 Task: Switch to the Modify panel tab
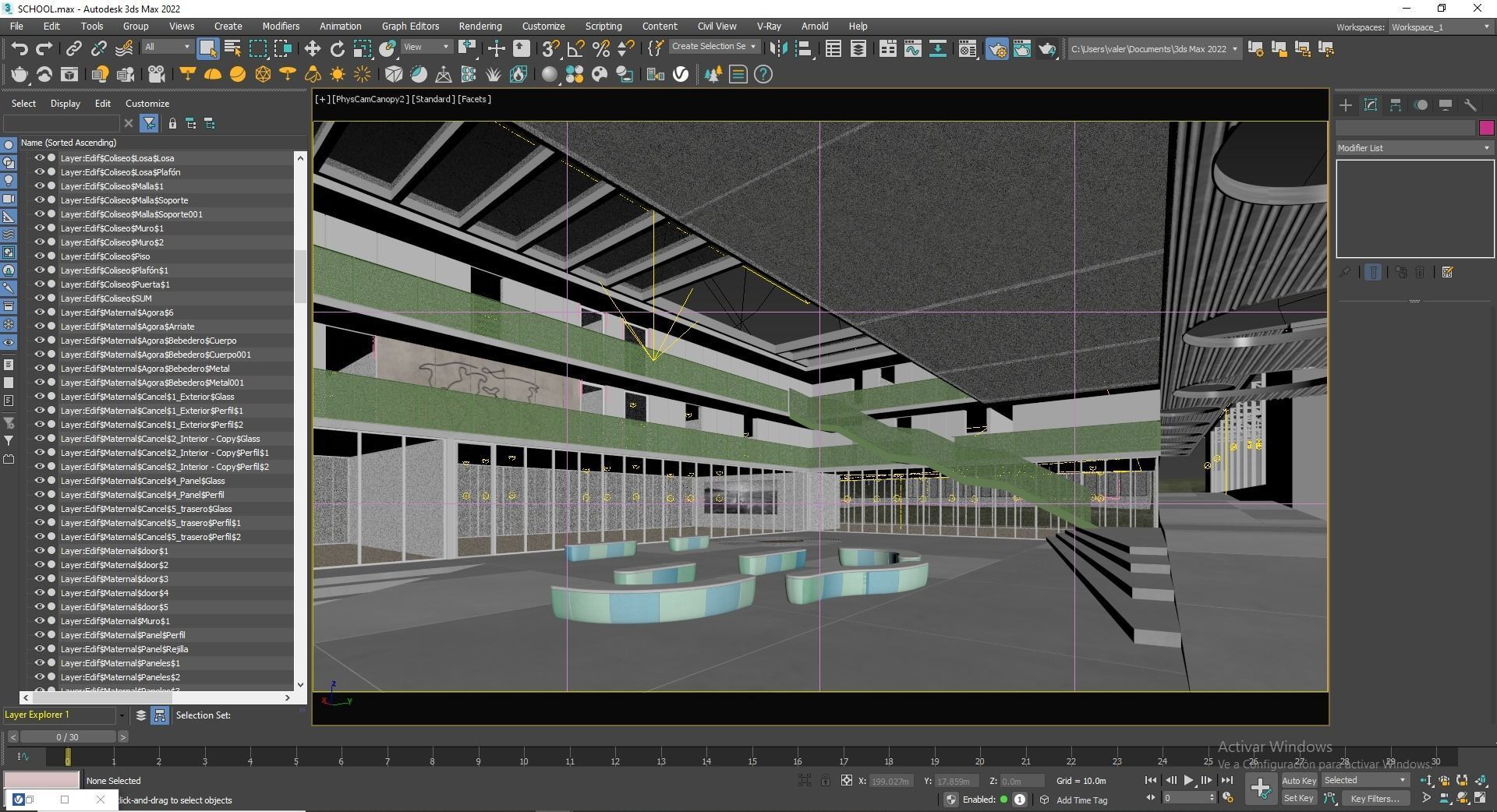(x=1371, y=105)
